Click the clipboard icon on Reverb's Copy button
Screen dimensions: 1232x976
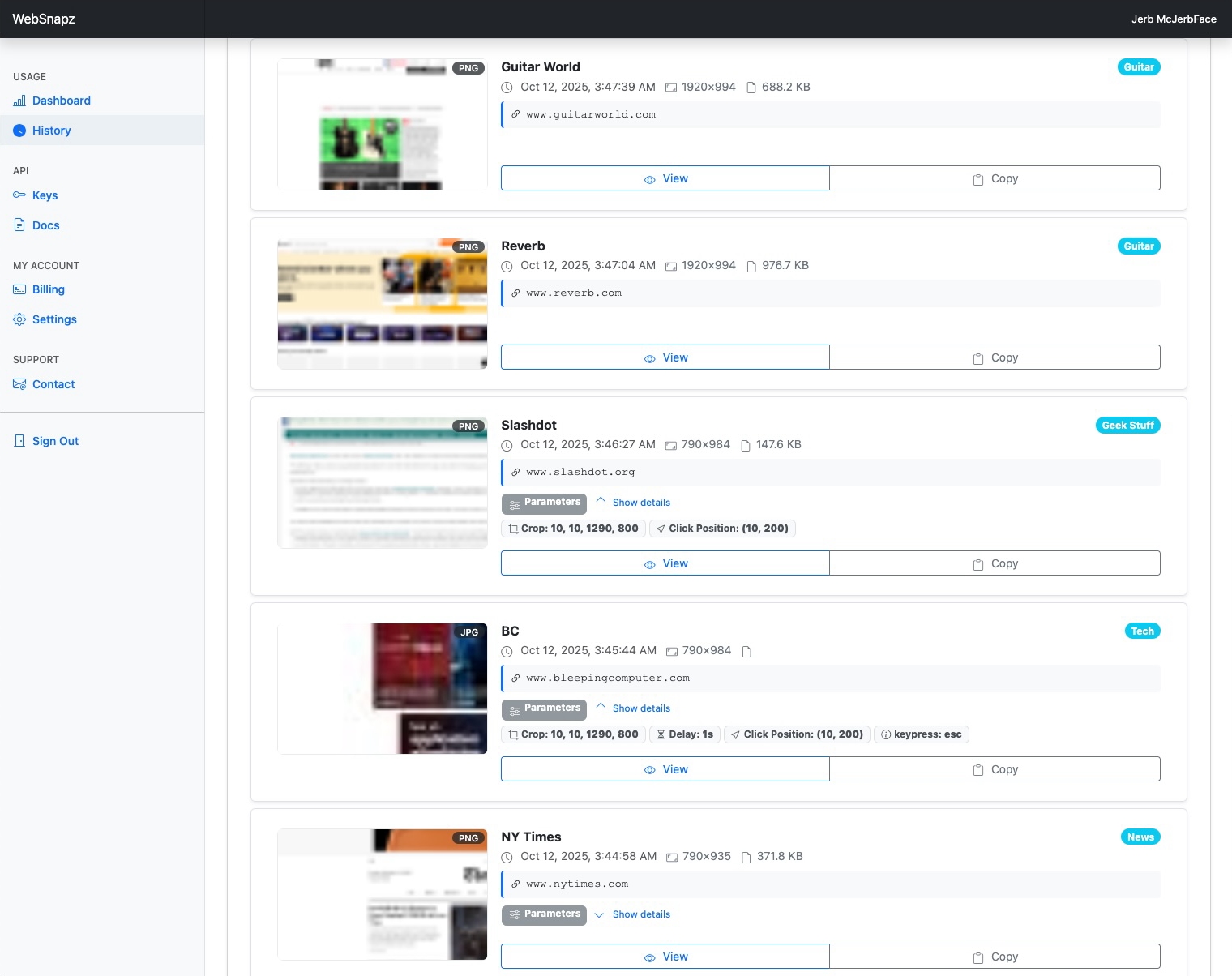click(x=977, y=357)
